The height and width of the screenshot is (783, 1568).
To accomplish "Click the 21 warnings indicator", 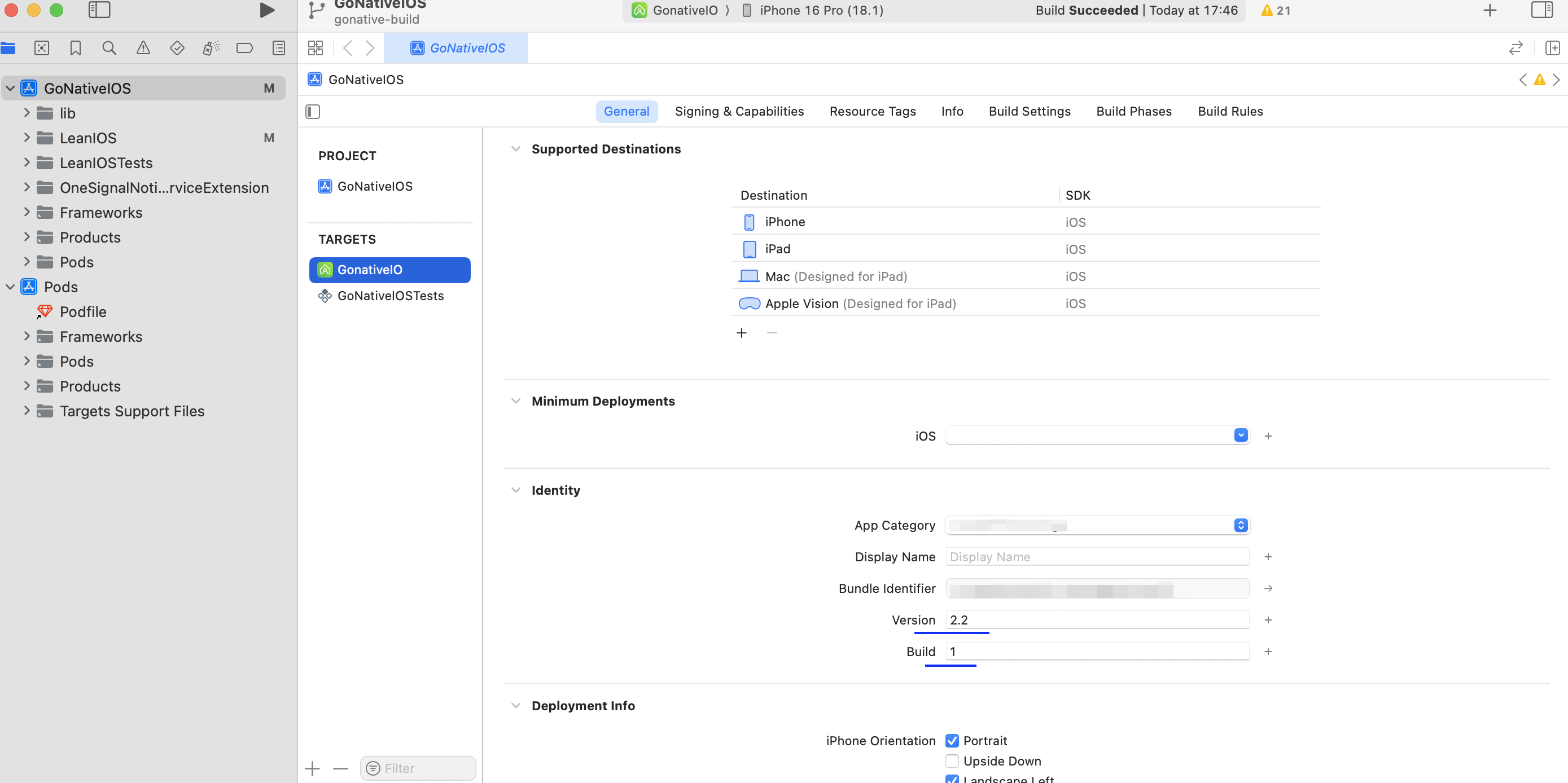I will pos(1276,10).
